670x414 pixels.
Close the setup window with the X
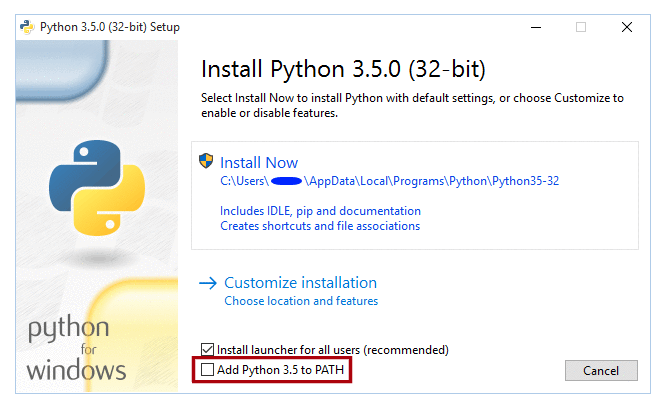626,27
